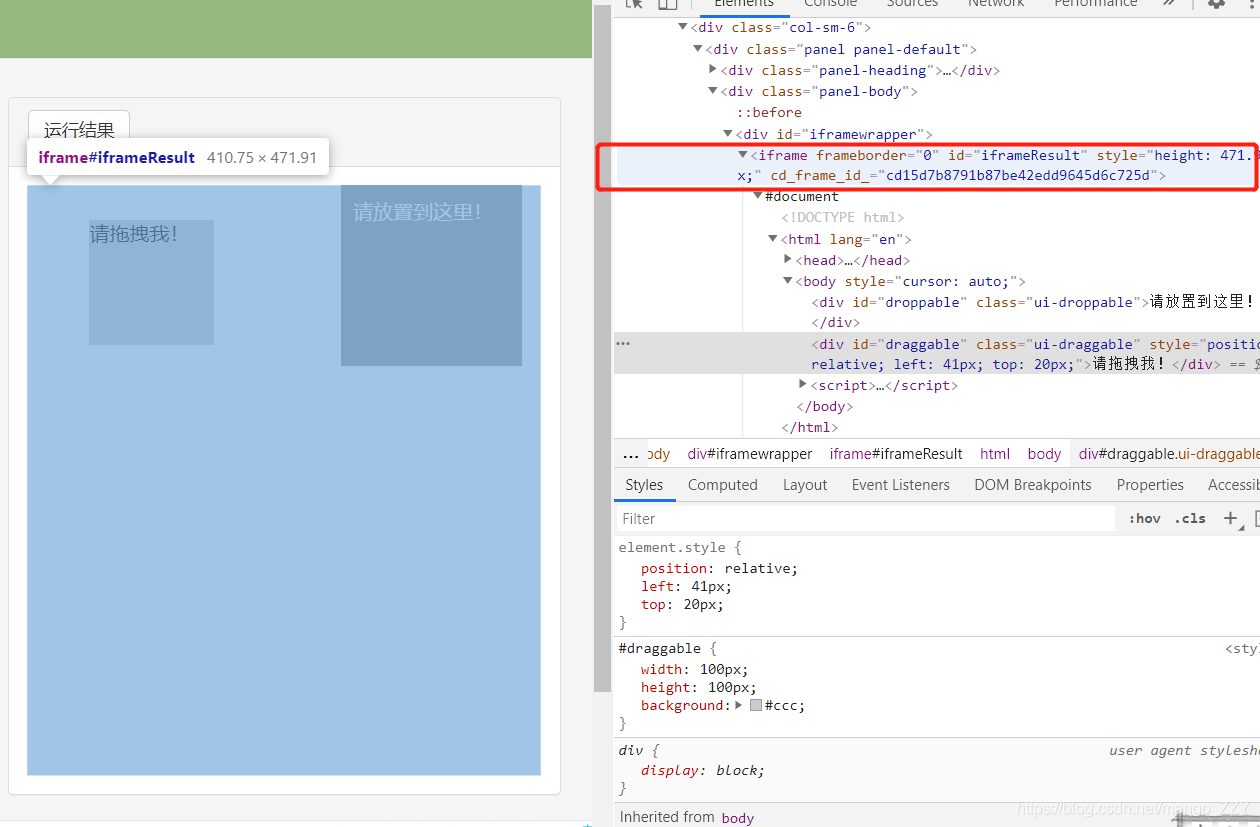
Task: Collapse the panel-body div node
Action: (x=713, y=91)
